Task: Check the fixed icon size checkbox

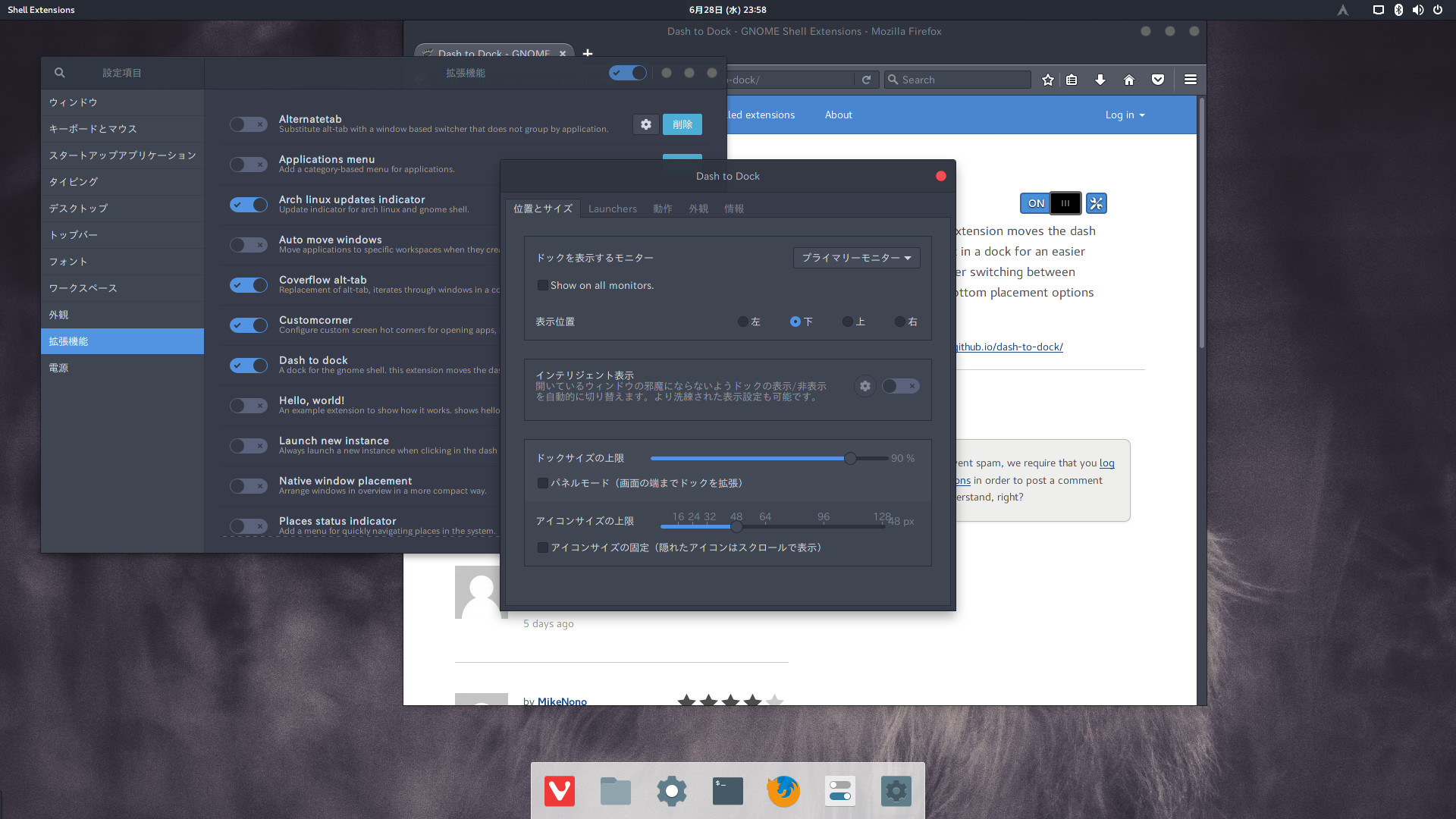Action: 543,548
